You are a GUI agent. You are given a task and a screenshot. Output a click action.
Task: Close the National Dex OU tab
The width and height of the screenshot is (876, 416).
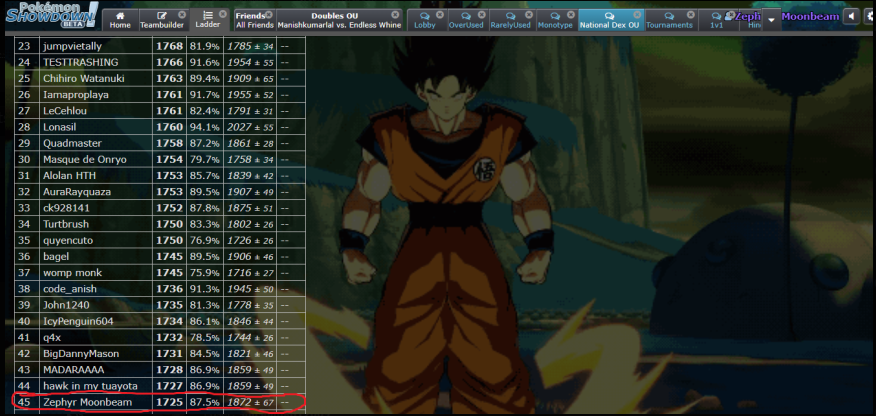click(636, 15)
